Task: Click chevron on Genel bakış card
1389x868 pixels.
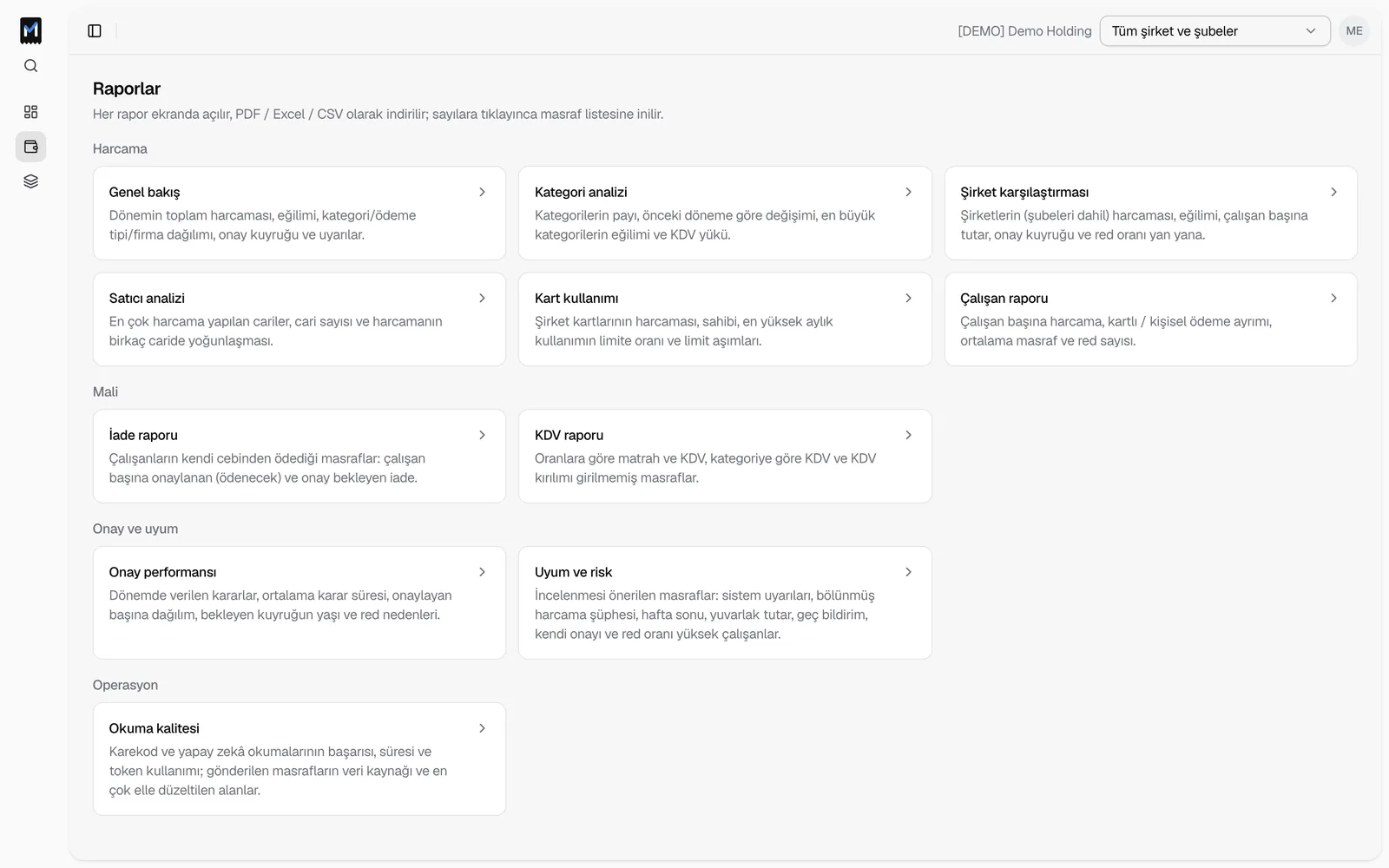Action: point(482,192)
